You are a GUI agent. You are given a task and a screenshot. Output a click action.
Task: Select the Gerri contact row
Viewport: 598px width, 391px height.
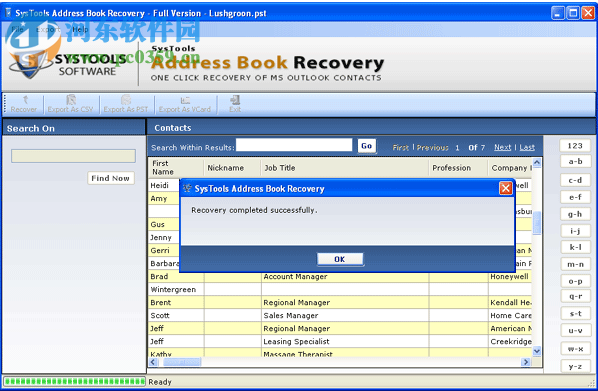(x=164, y=250)
